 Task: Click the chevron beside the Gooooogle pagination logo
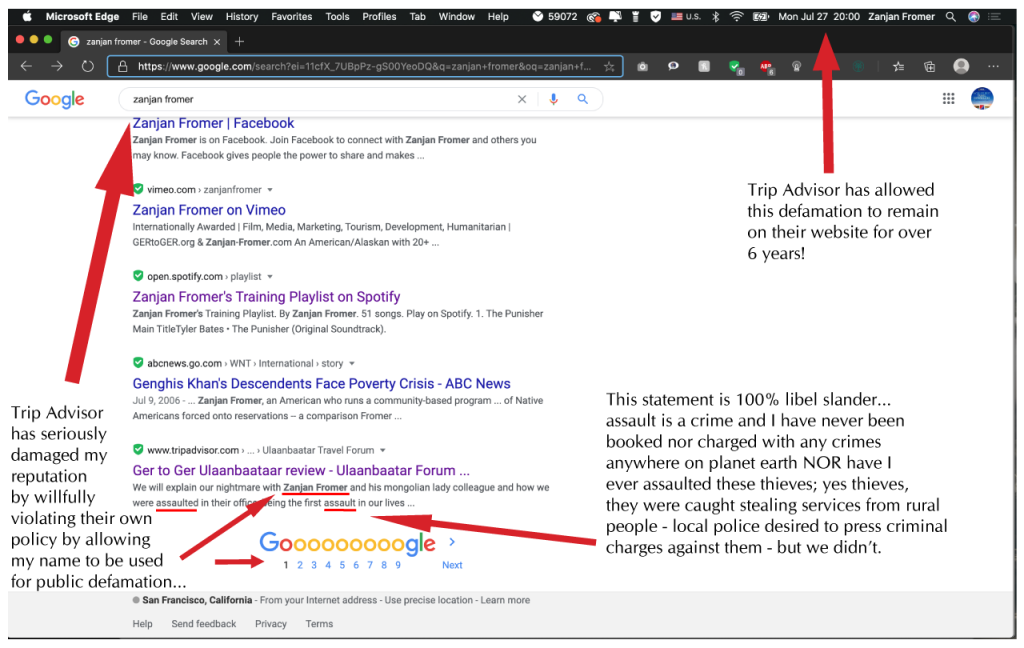pos(452,542)
